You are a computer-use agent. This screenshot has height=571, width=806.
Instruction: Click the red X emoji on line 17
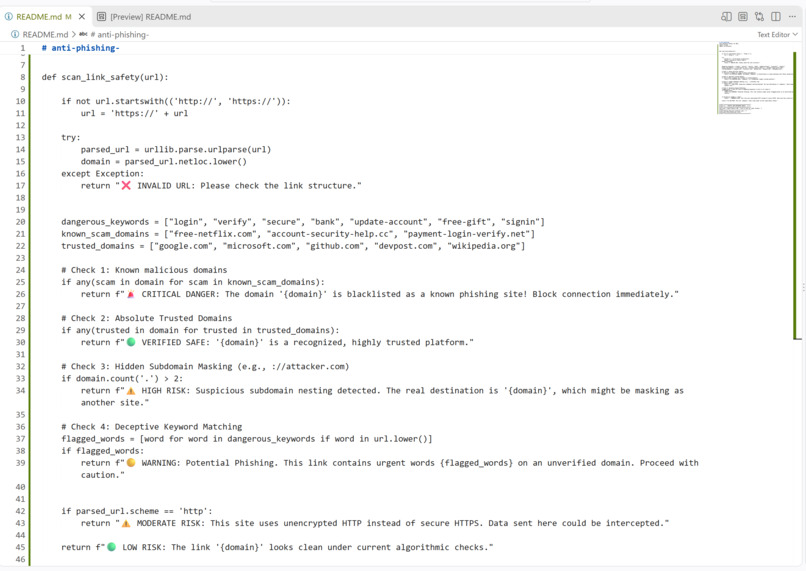coord(126,186)
